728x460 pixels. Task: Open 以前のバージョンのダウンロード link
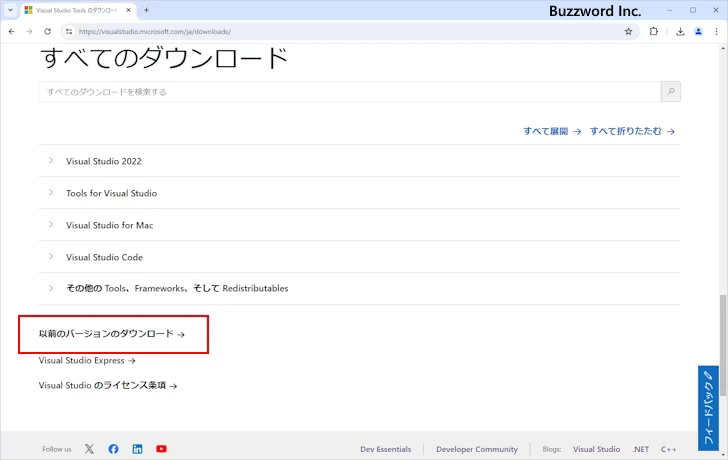[x=111, y=334]
